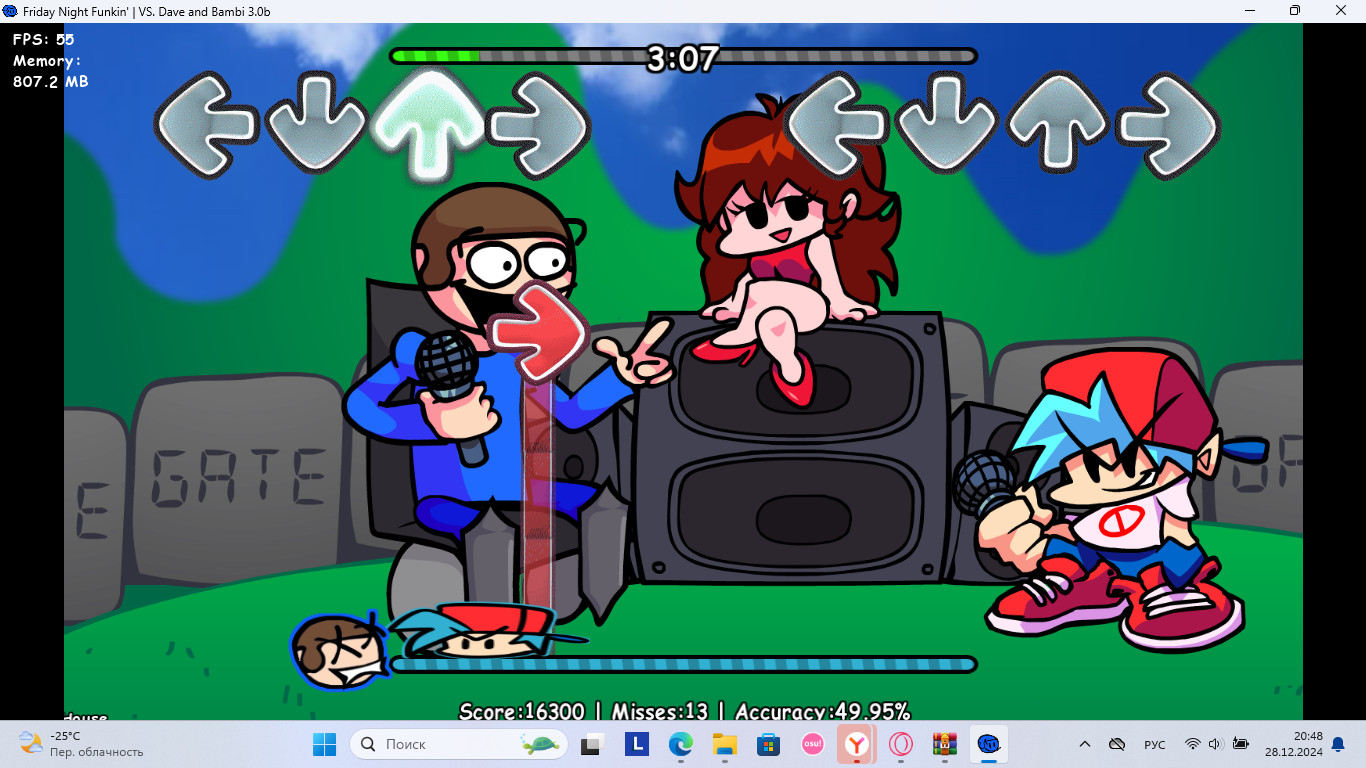Open the blue L app on taskbar
The height and width of the screenshot is (768, 1366).
637,744
